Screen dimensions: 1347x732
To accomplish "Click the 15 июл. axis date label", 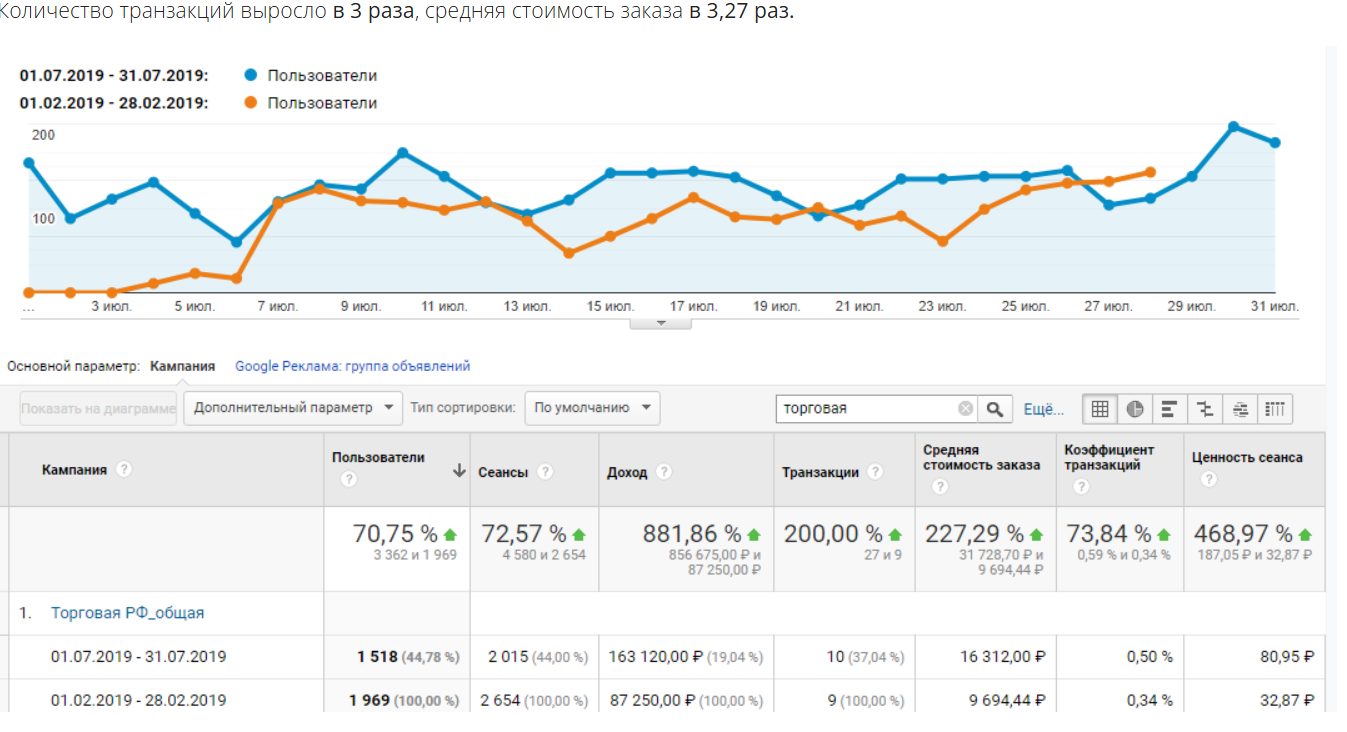I will 610,306.
